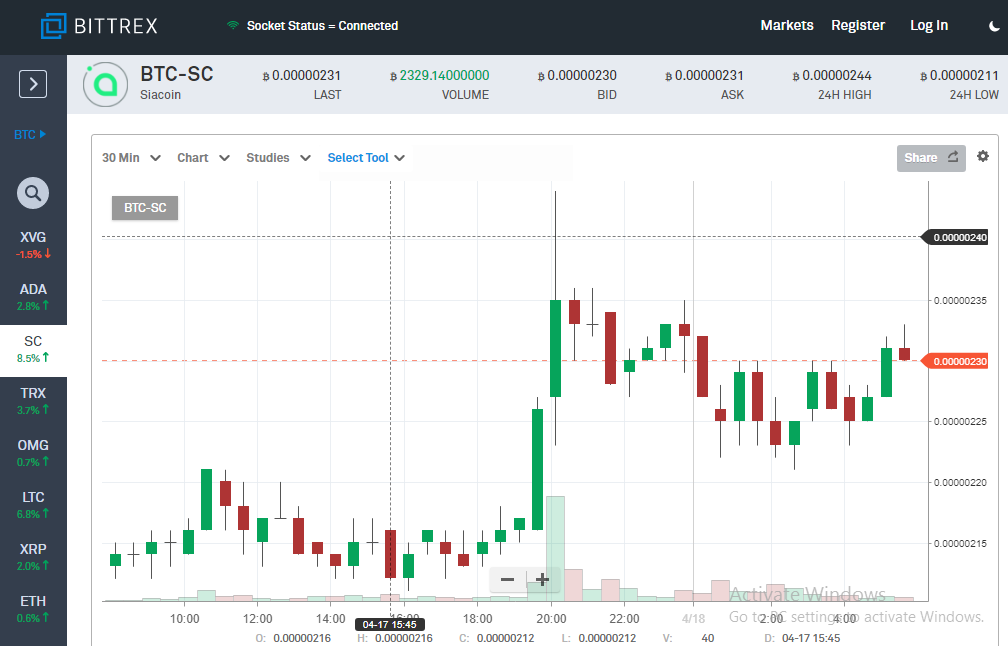Image resolution: width=1008 pixels, height=646 pixels.
Task: Expand the BTC market selector
Action: pyautogui.click(x=30, y=134)
